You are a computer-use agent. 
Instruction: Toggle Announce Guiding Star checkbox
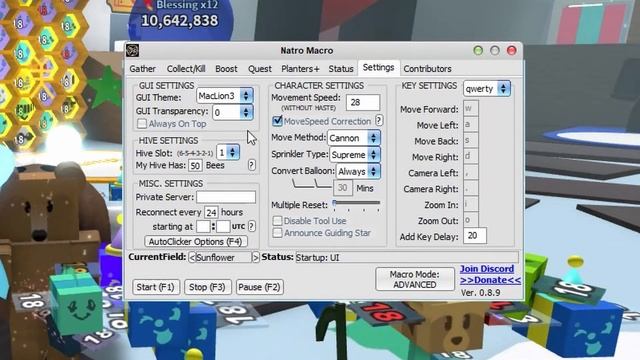(278, 233)
